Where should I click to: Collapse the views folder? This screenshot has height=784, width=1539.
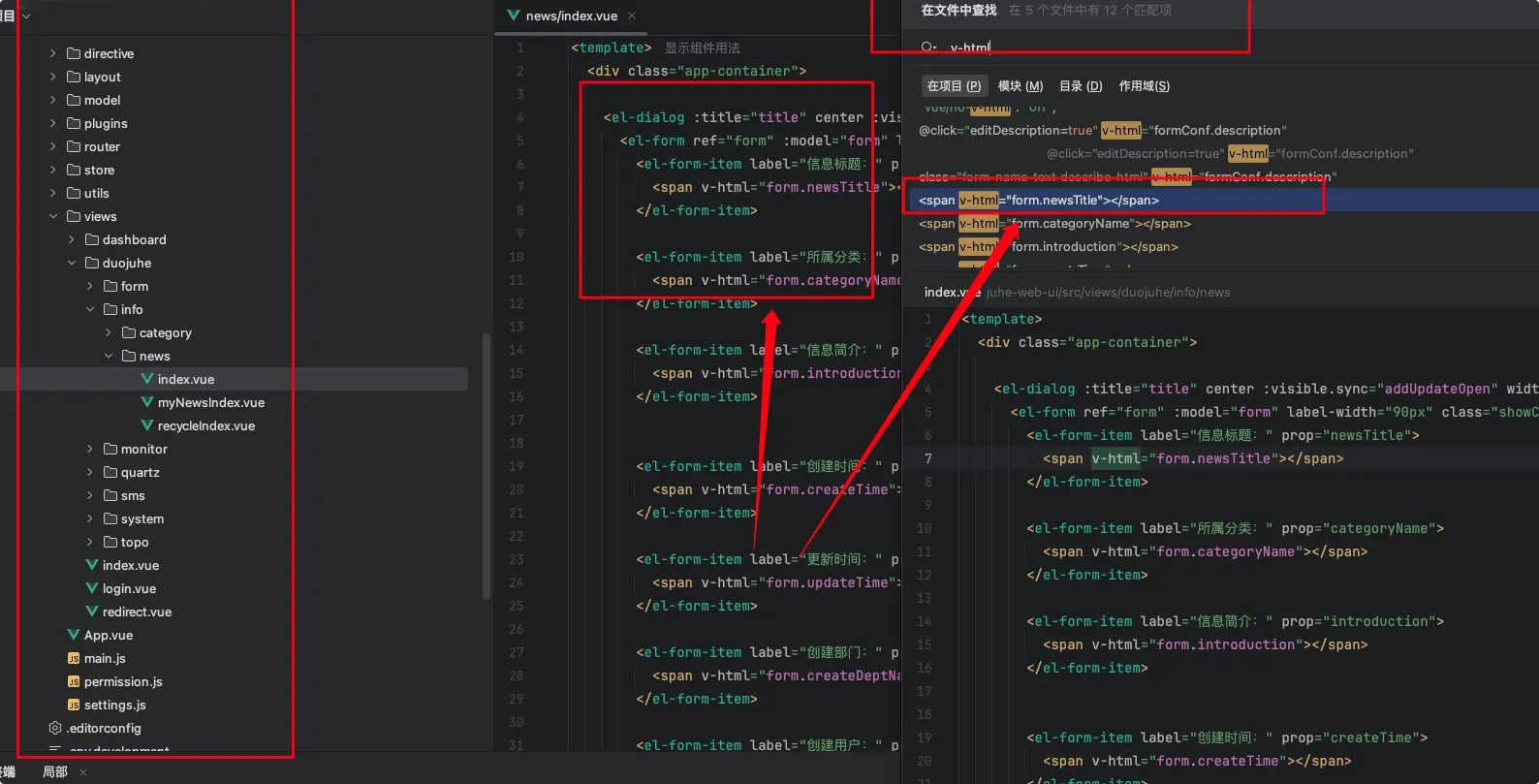coord(53,216)
